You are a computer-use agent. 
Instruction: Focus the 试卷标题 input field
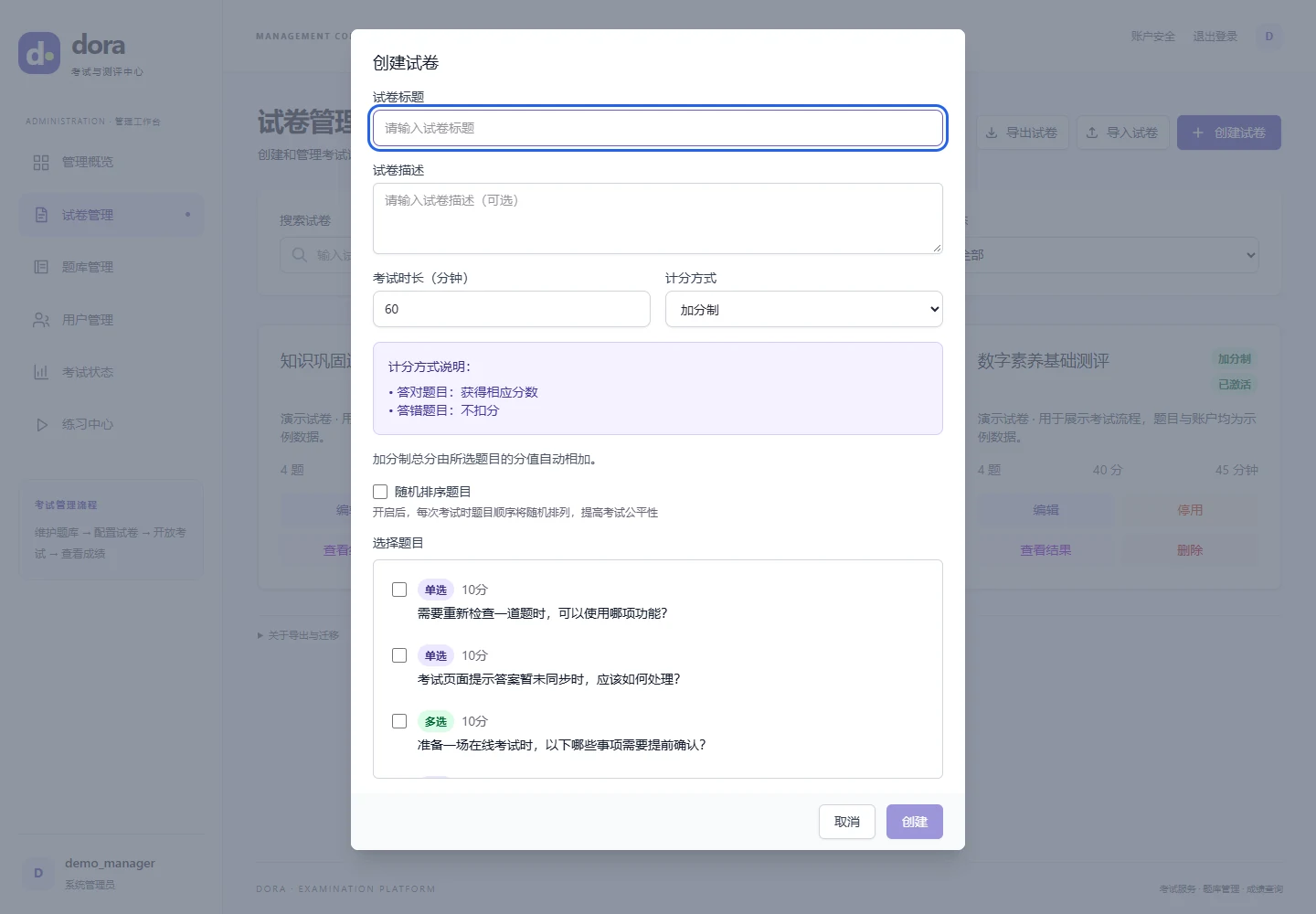pos(658,128)
